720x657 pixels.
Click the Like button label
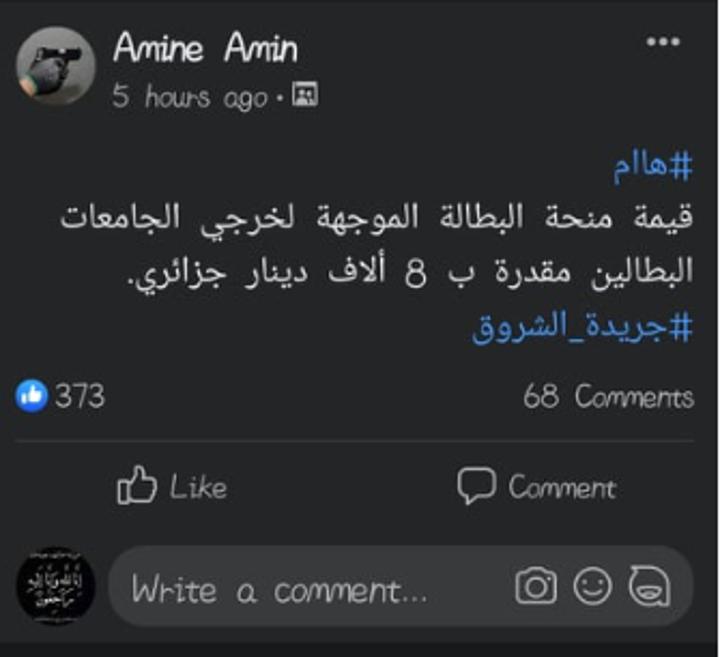click(198, 487)
